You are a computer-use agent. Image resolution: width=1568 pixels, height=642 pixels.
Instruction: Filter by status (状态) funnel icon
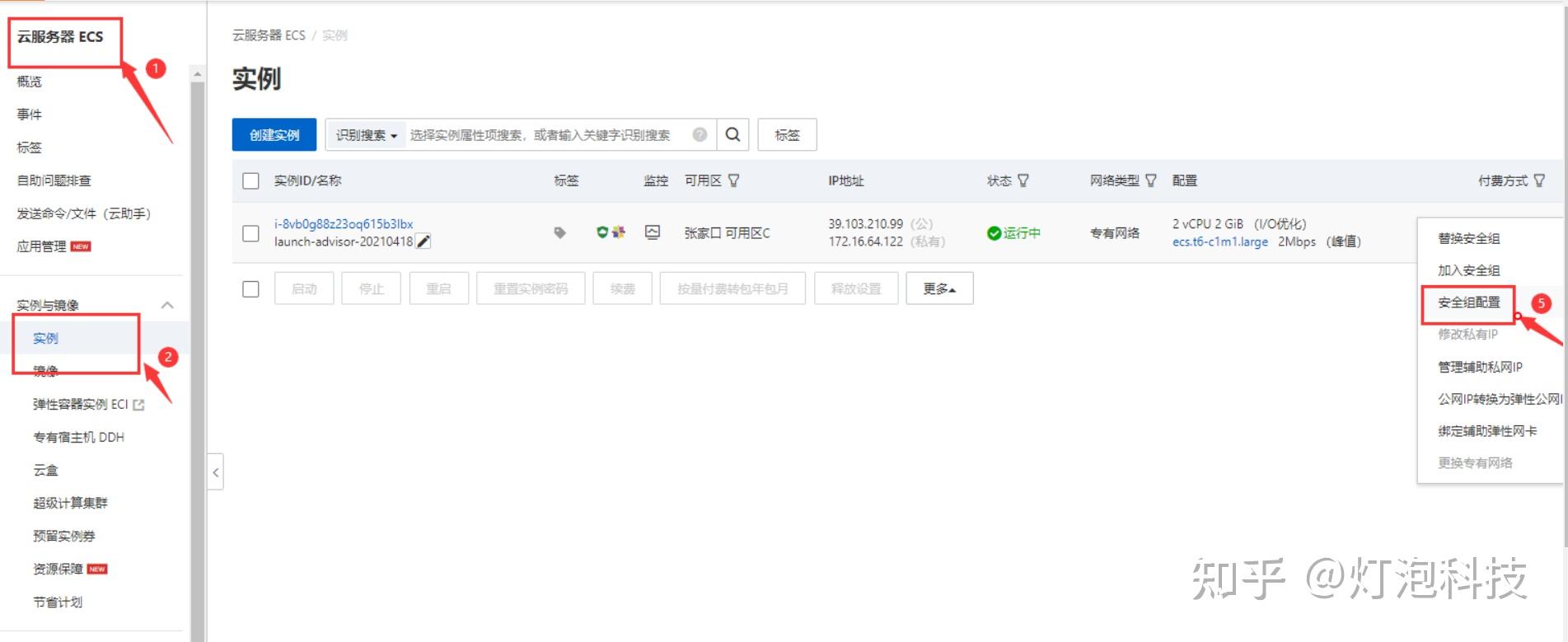pos(1023,180)
